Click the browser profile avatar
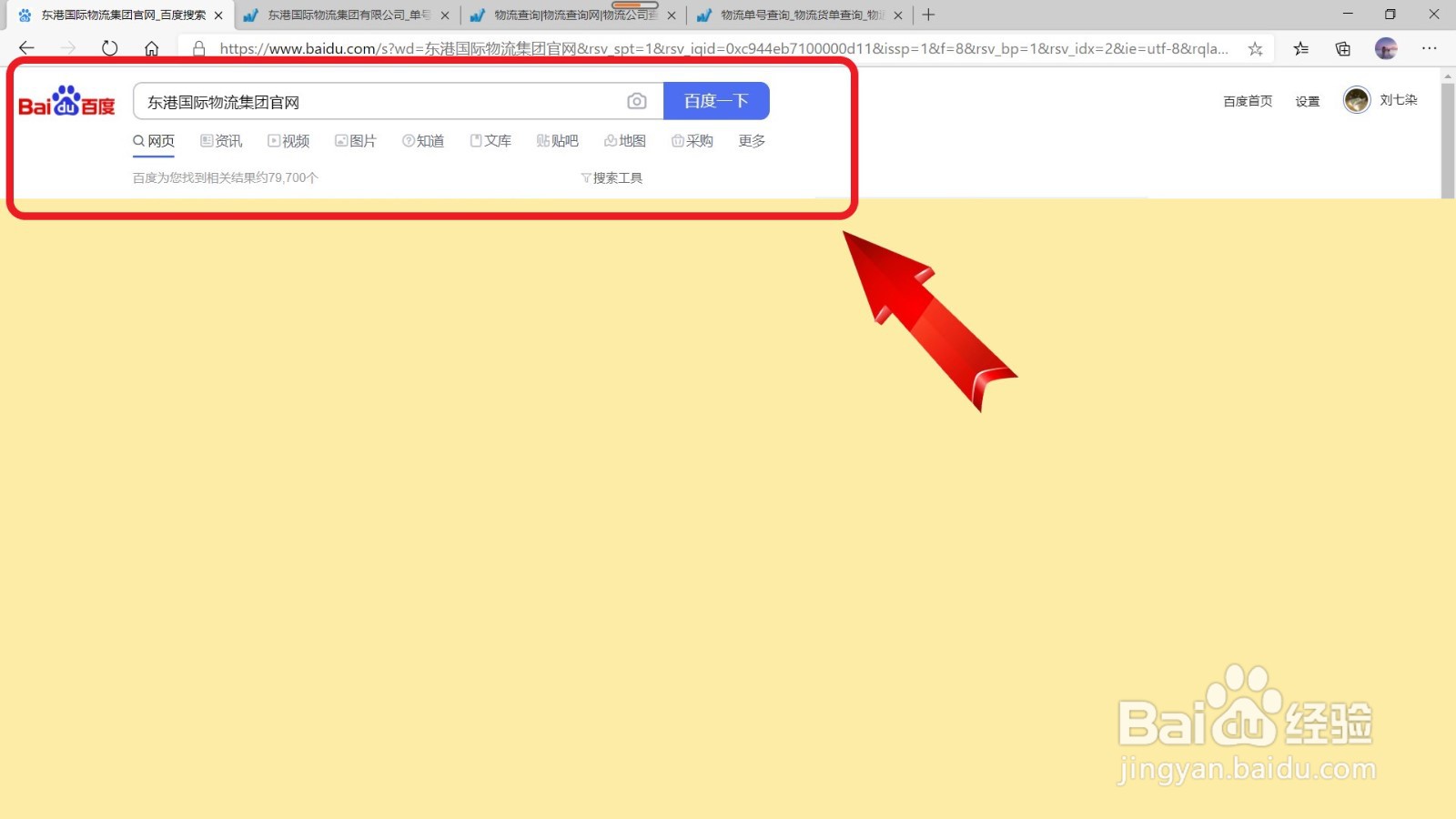This screenshot has width=1456, height=819. 1386,48
